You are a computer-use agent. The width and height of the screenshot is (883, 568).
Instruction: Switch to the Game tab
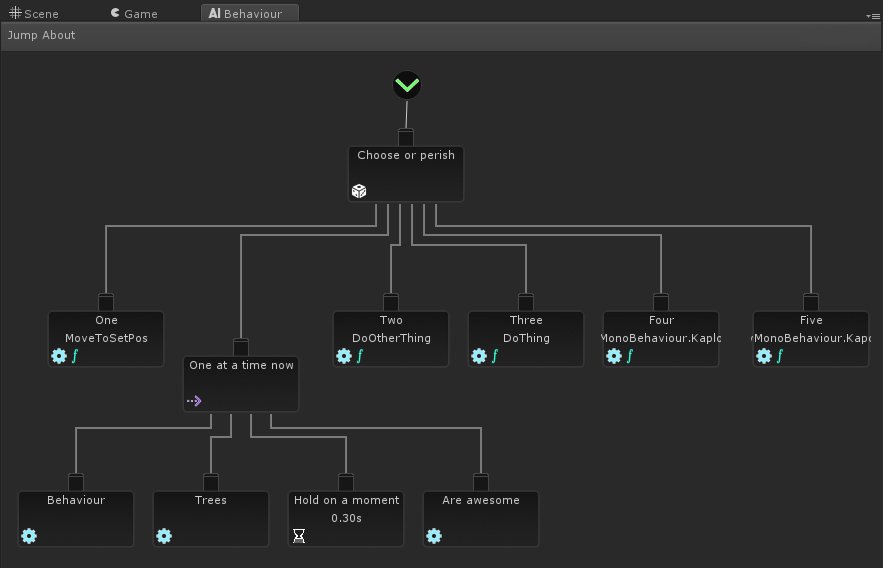click(134, 13)
